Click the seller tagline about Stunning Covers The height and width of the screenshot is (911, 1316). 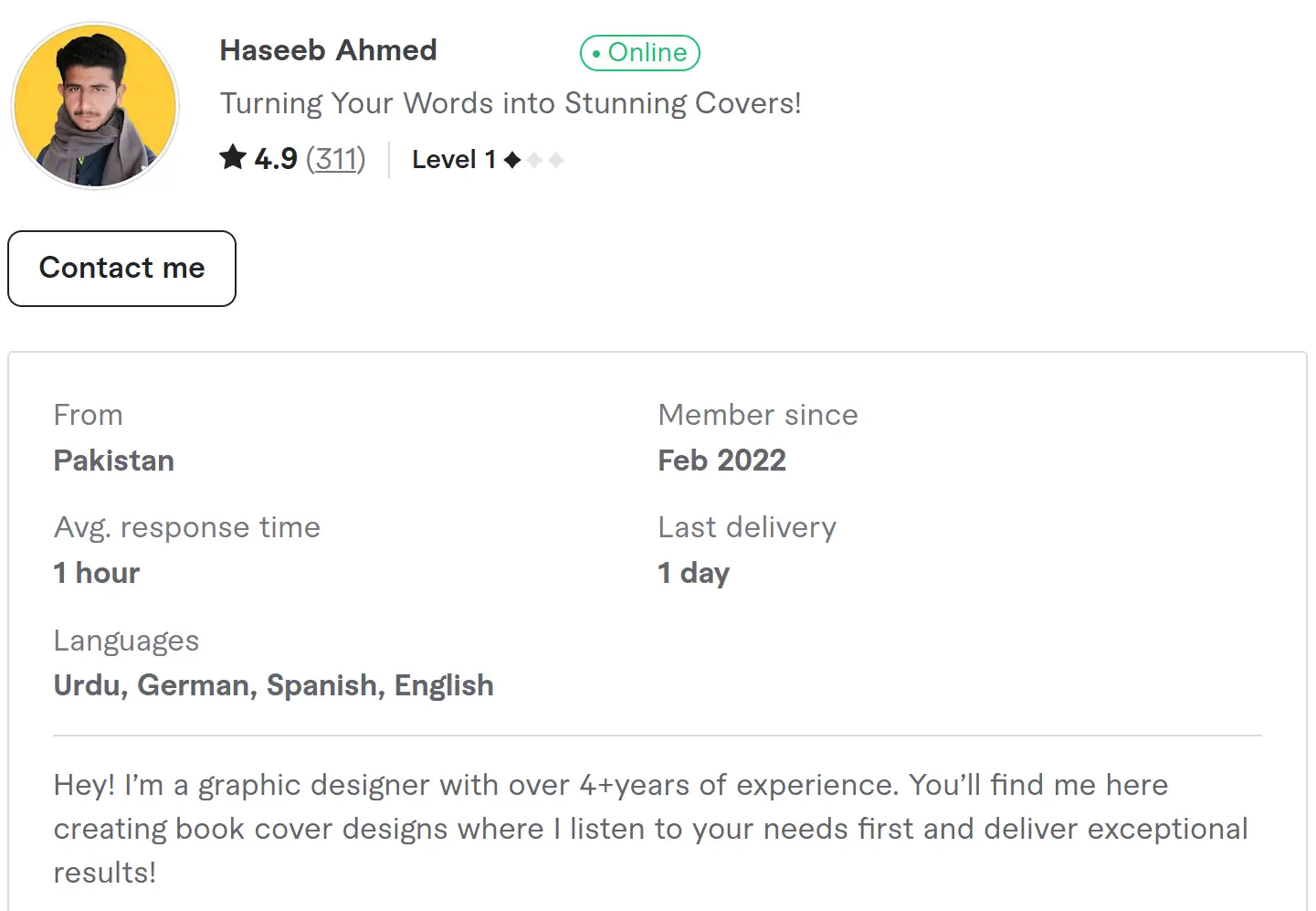(510, 103)
